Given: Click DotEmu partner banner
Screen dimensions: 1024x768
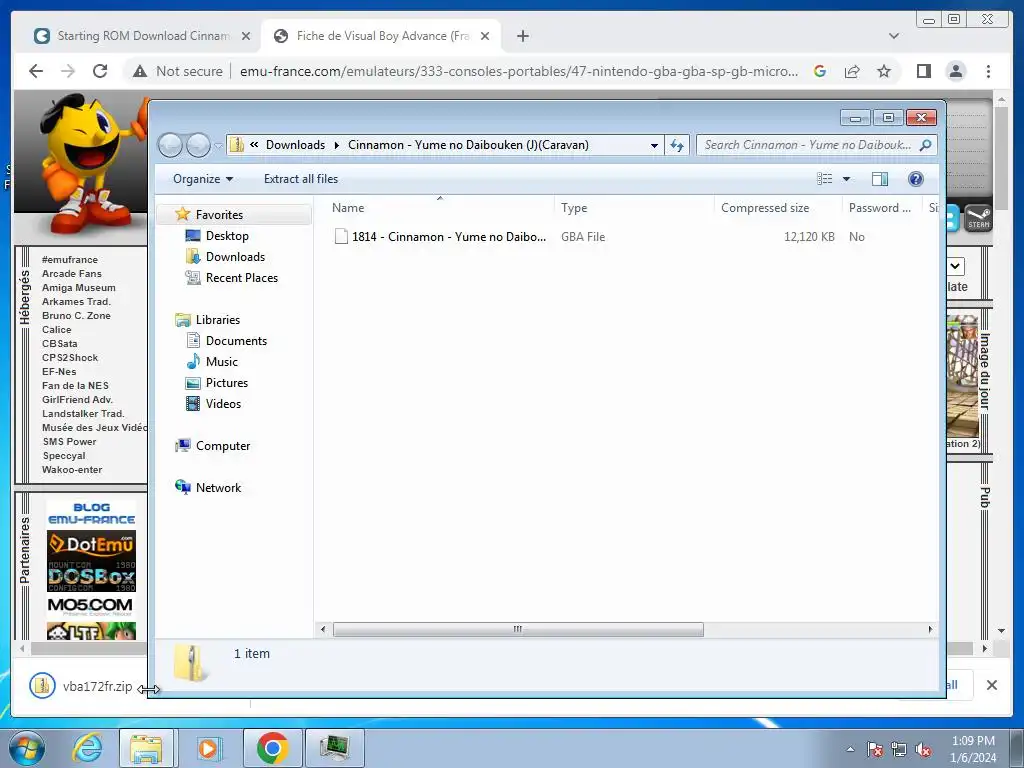Looking at the screenshot, I should point(91,543).
